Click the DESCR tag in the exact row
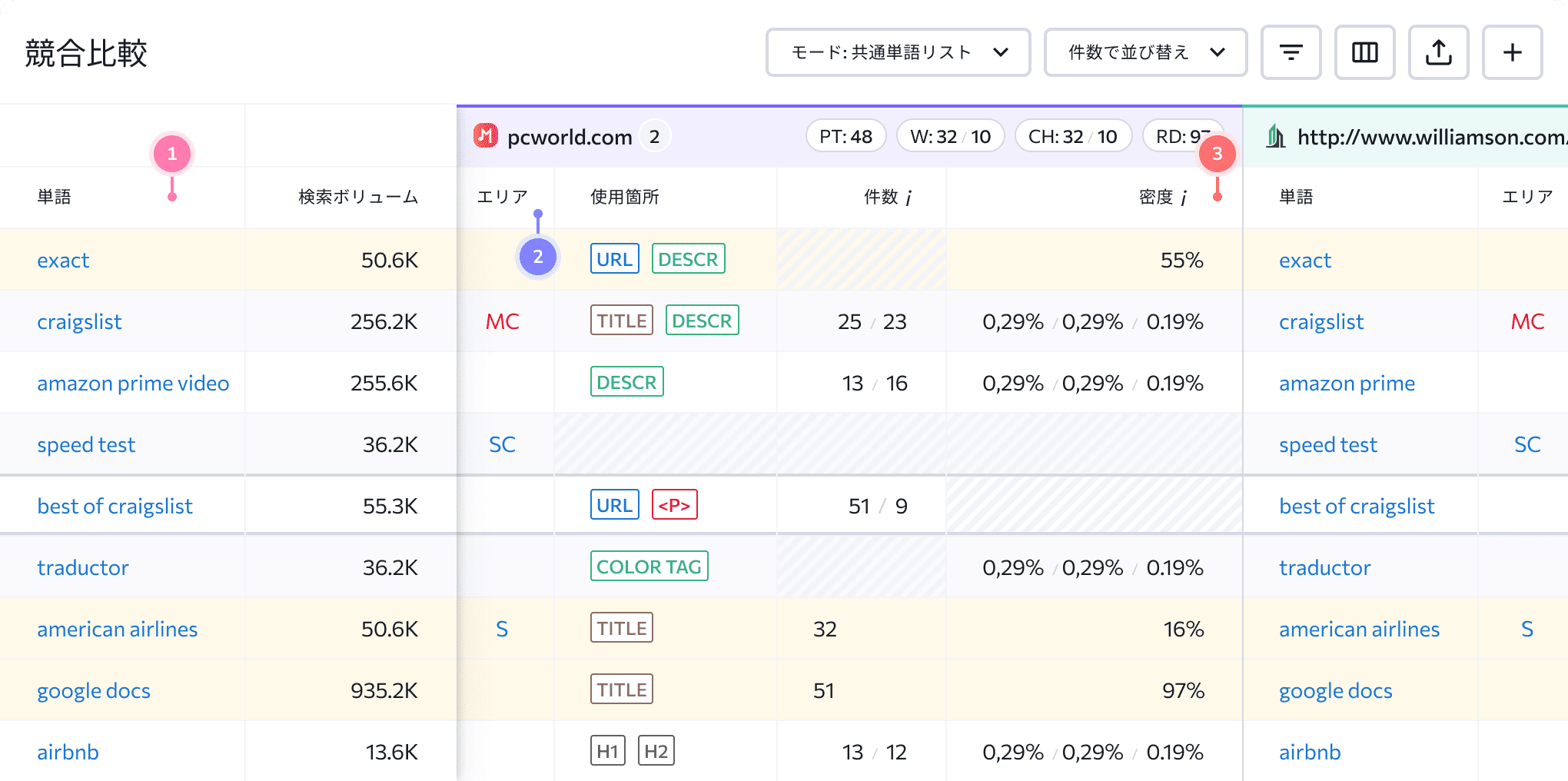Image resolution: width=1568 pixels, height=781 pixels. tap(688, 259)
